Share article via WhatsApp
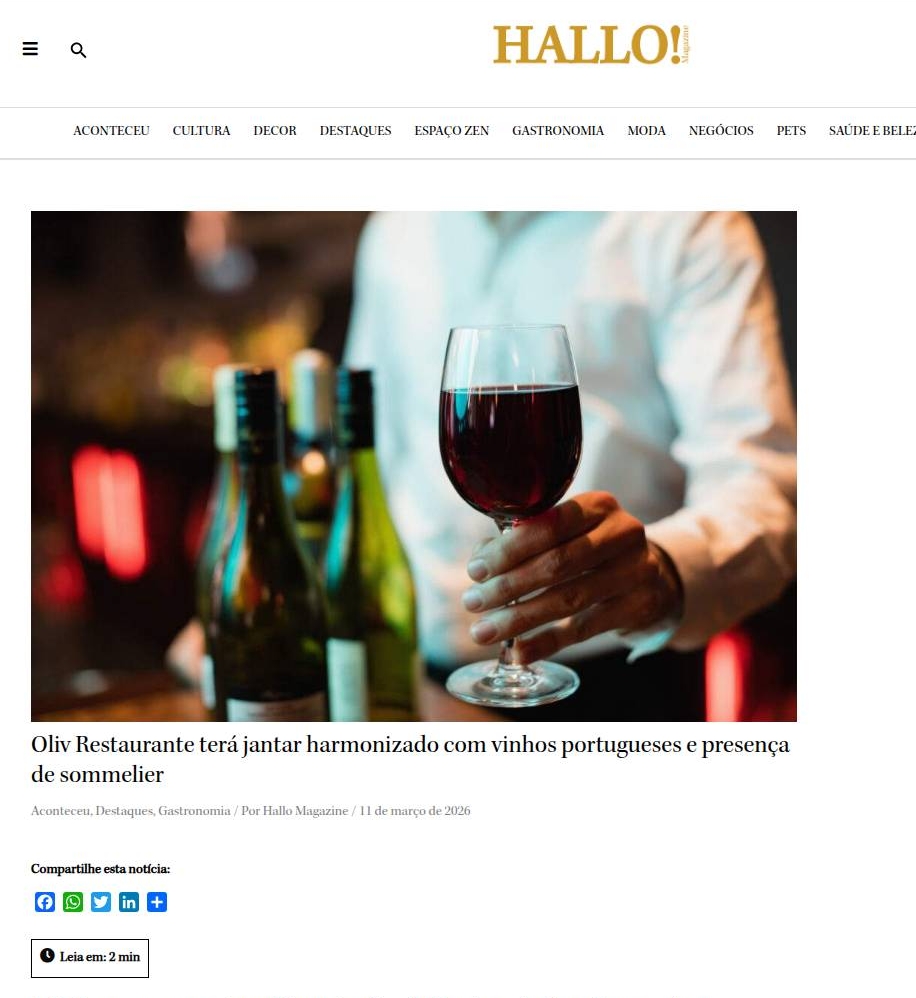Viewport: 916px width, 998px height. click(73, 902)
